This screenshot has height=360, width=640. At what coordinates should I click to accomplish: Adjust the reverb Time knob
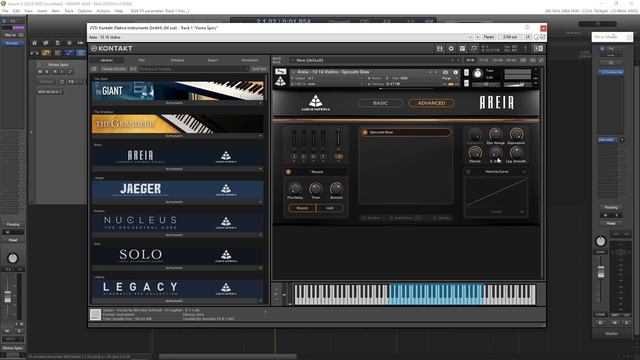[x=316, y=189]
